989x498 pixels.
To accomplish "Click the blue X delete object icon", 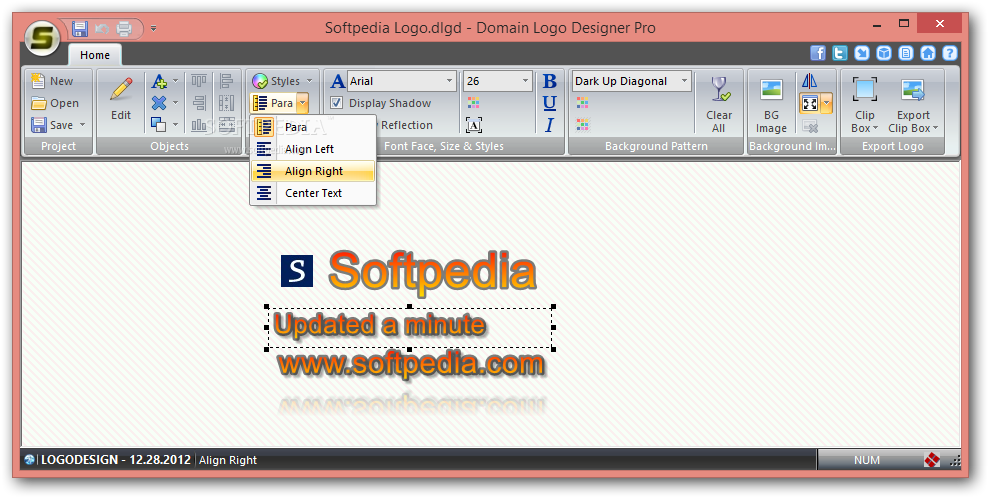I will [160, 103].
